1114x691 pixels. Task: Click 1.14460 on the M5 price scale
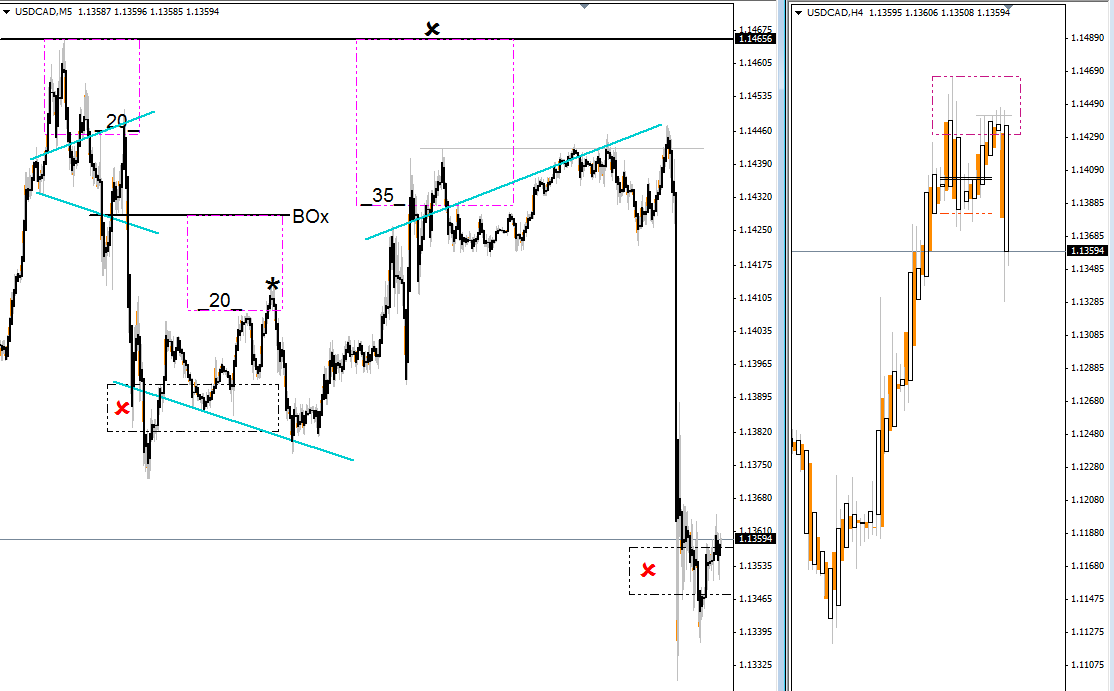click(x=755, y=131)
